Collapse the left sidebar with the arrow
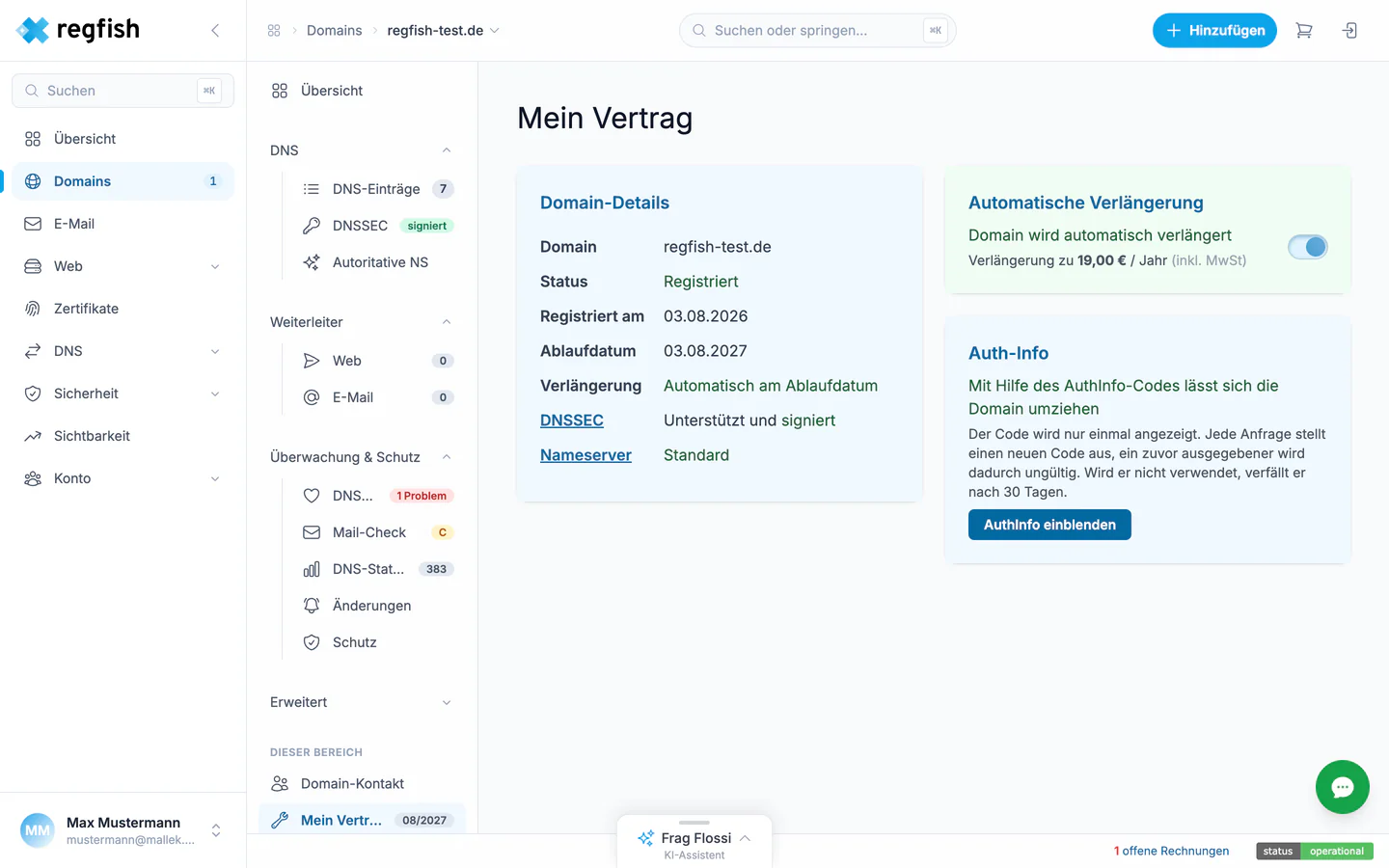The image size is (1389, 868). tap(215, 31)
